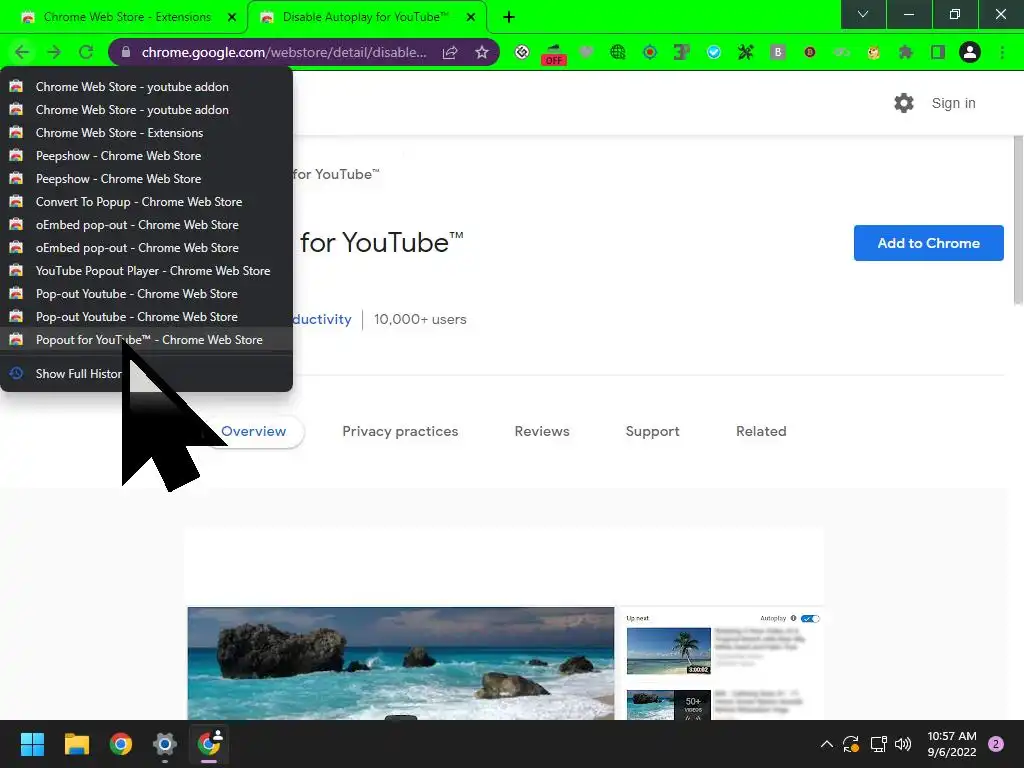Open the Windows Start menu

click(32, 744)
